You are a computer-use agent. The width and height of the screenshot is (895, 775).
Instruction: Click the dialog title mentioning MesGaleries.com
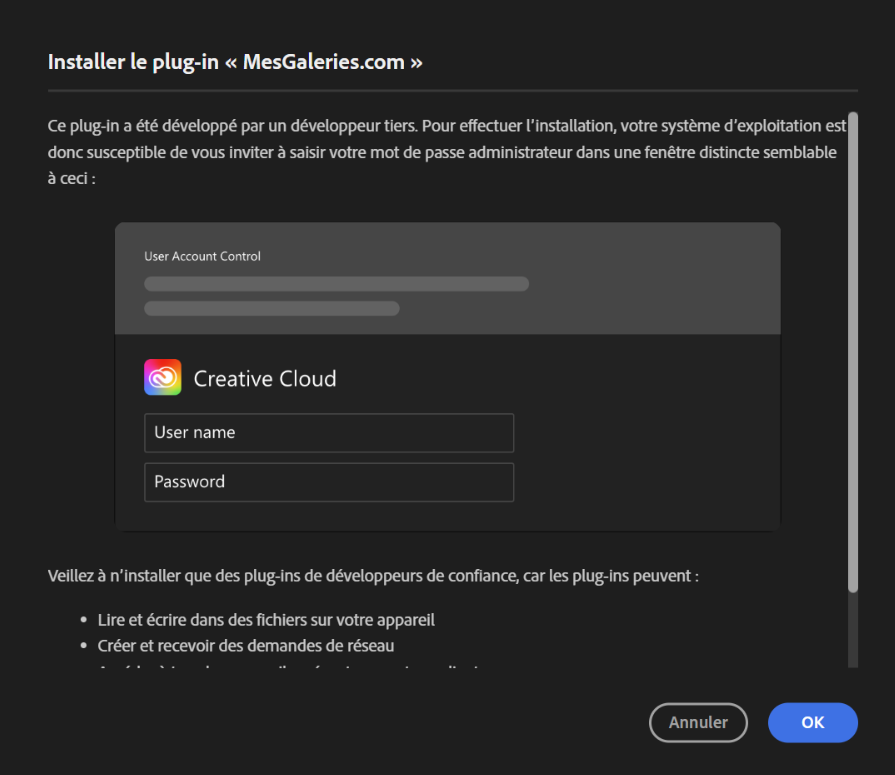pos(235,62)
